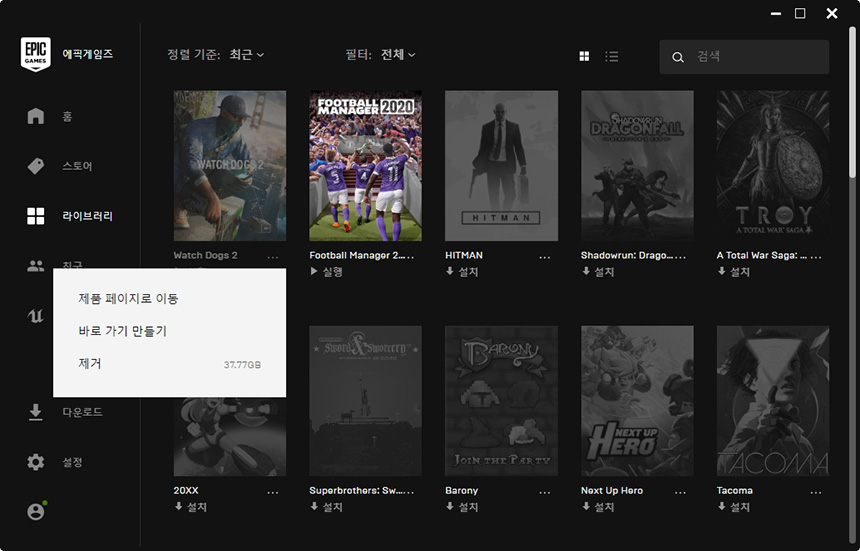Go to 홈 via the house icon

[36, 116]
